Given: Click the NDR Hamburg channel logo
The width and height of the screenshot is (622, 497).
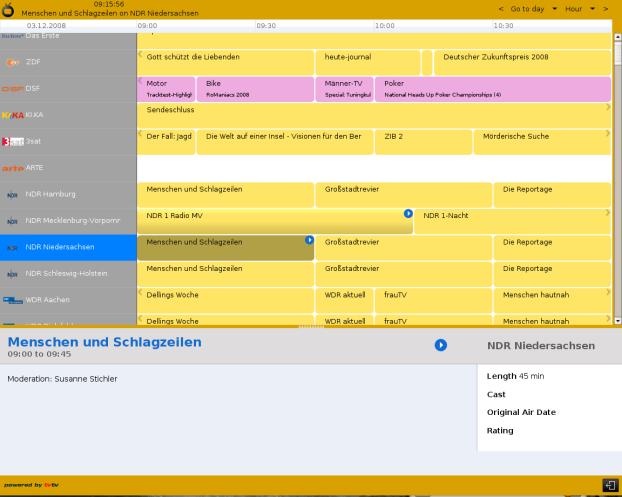Looking at the screenshot, I should [x=12, y=195].
